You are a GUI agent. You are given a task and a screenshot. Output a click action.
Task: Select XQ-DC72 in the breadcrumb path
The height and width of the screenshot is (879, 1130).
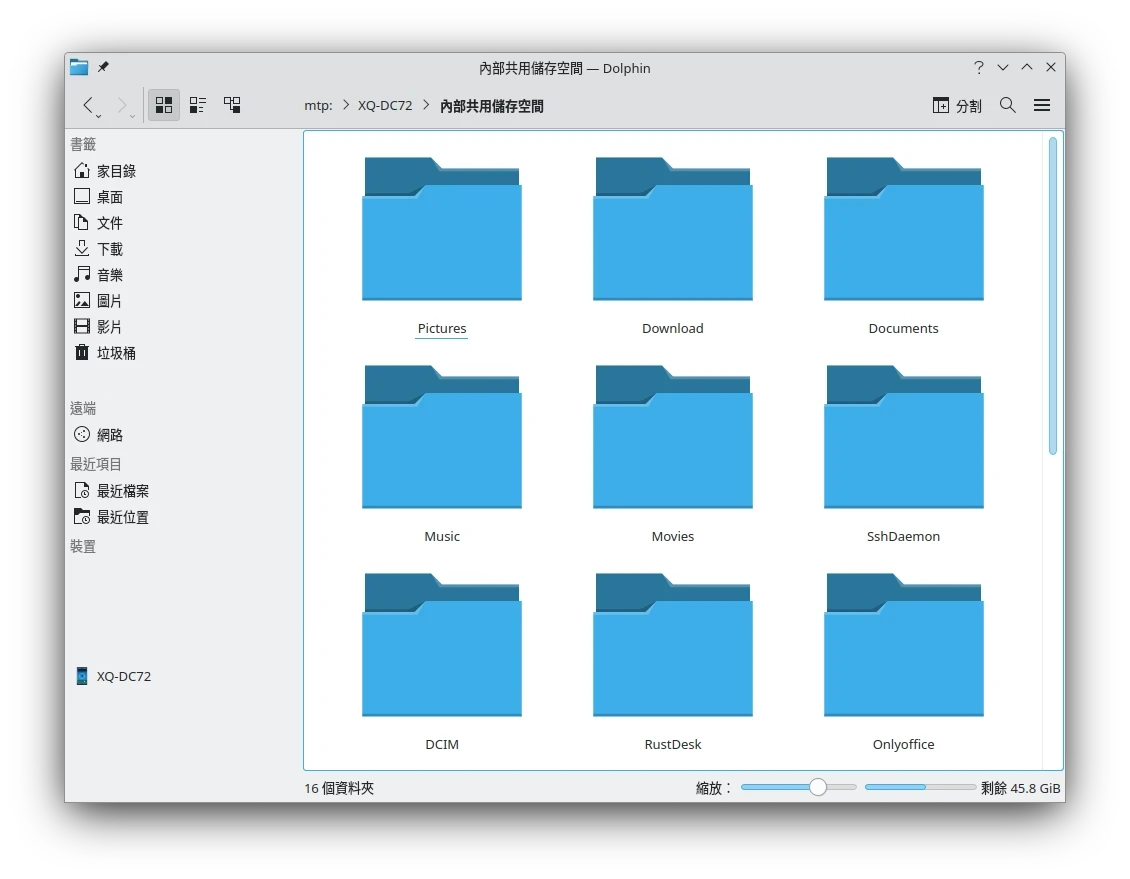tap(385, 105)
